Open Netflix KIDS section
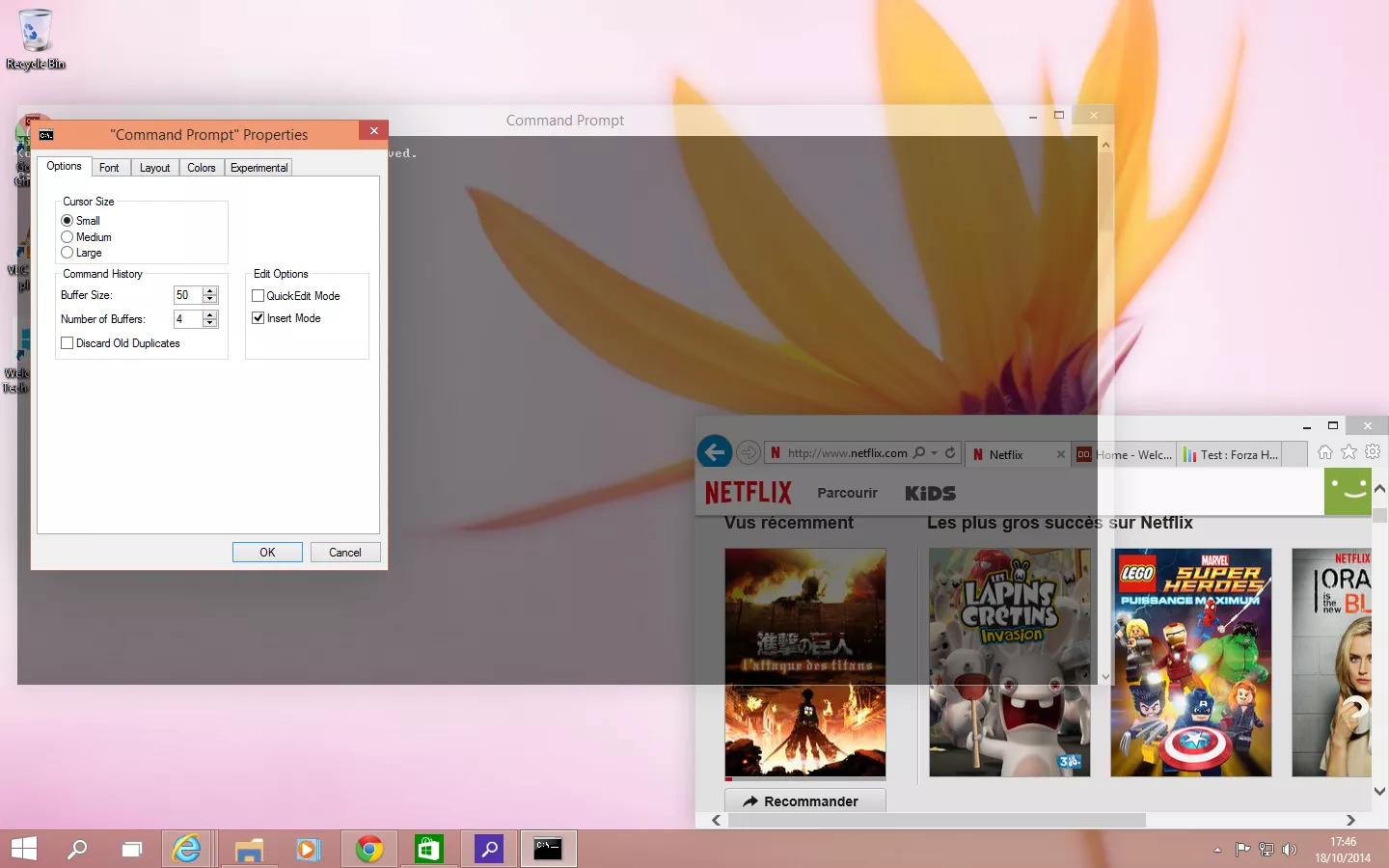 pos(930,493)
